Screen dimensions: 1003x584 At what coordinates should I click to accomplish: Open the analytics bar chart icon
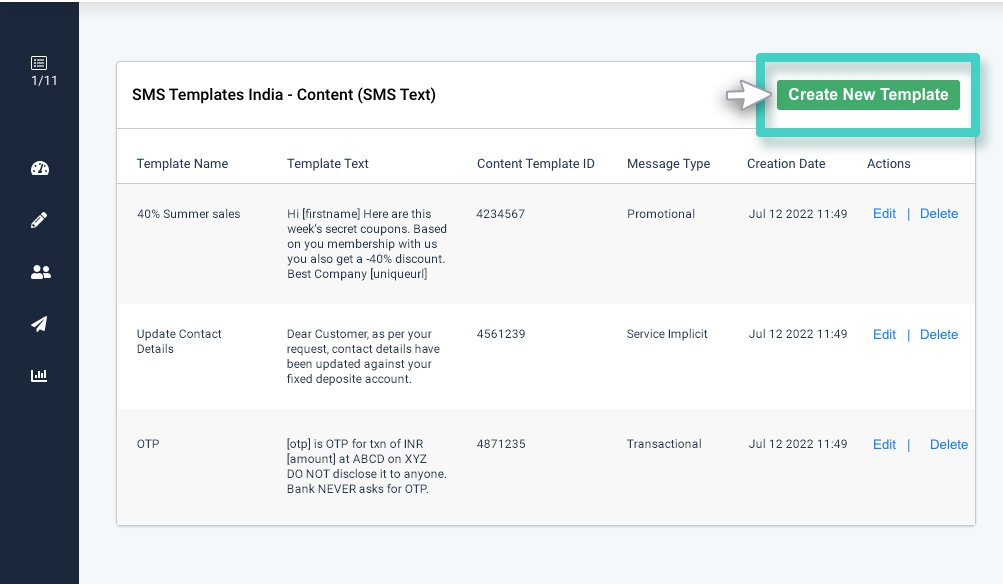tap(39, 376)
